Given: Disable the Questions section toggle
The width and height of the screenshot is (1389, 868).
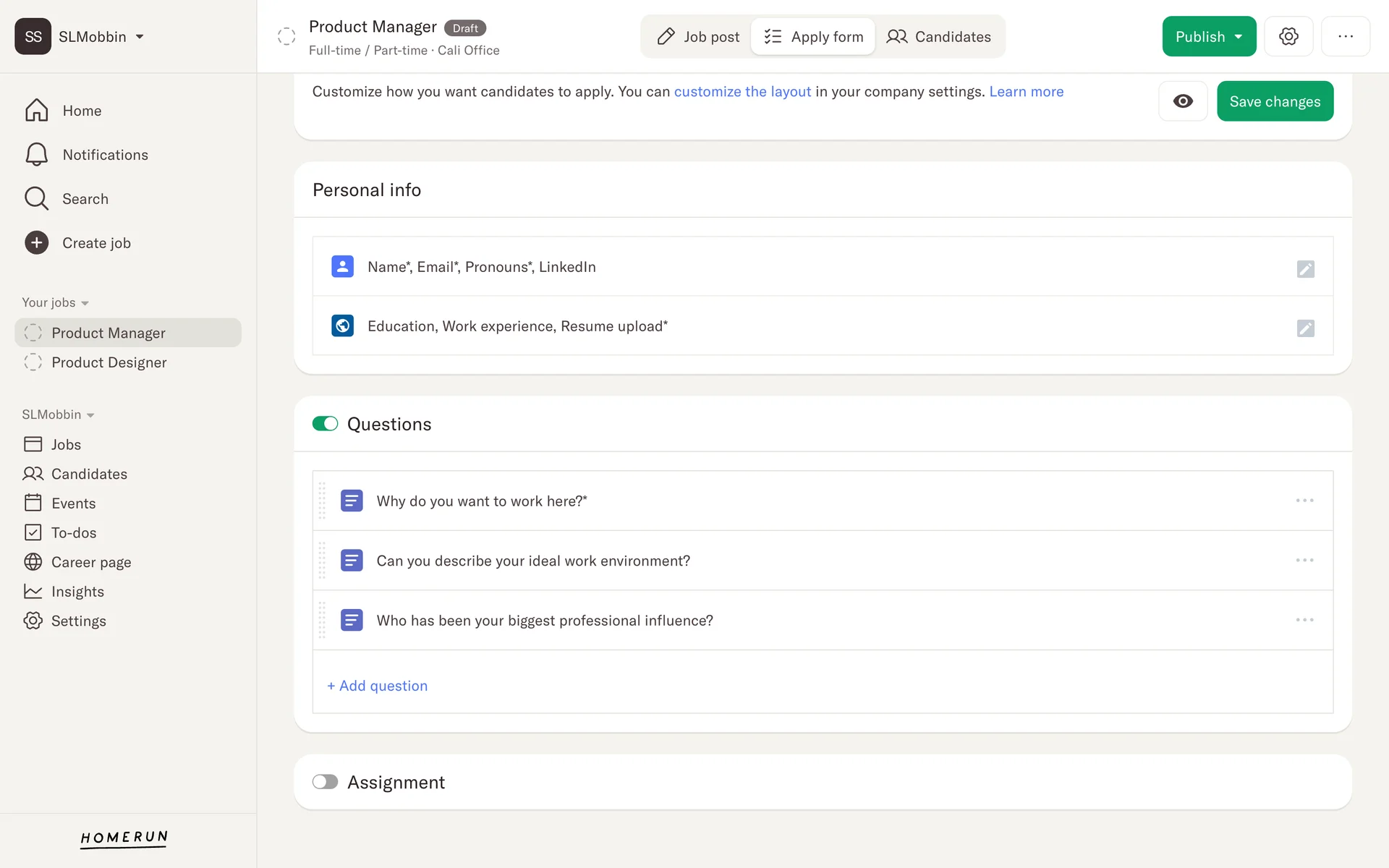Looking at the screenshot, I should [x=325, y=424].
